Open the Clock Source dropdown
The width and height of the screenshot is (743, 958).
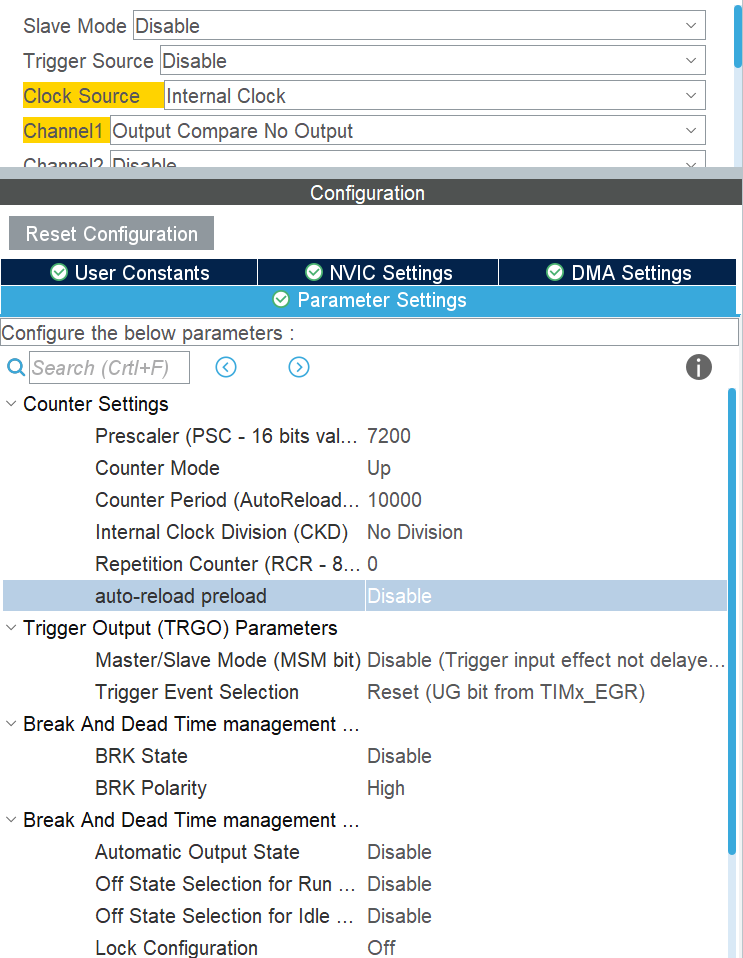tap(434, 96)
